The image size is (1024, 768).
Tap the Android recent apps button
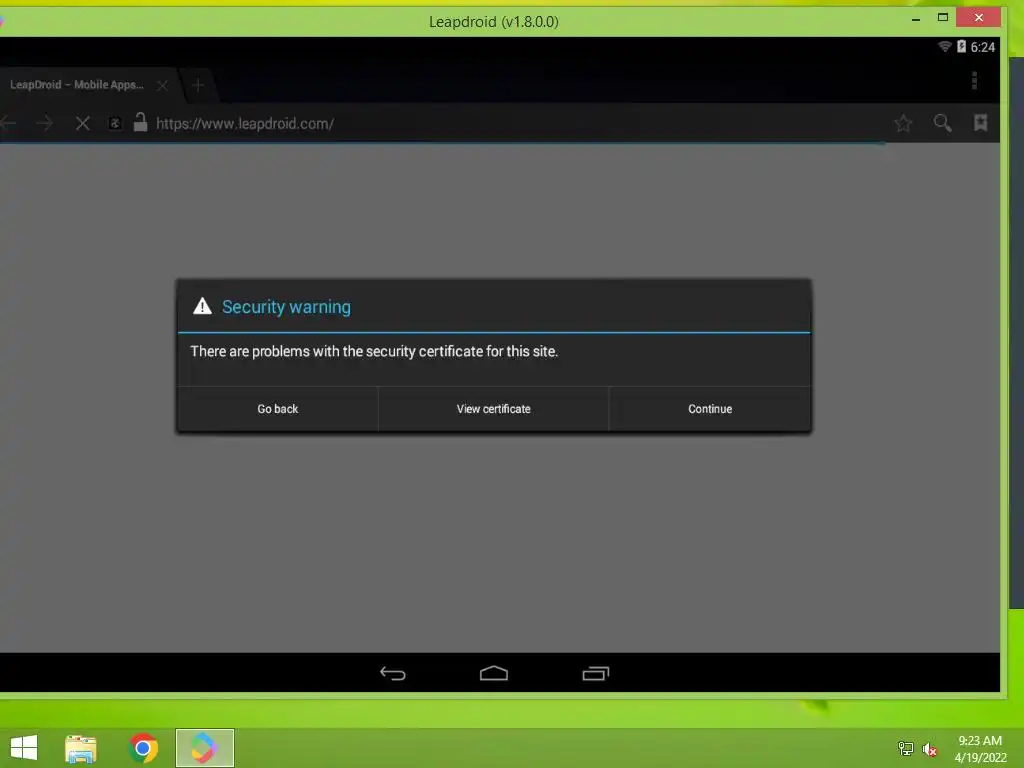596,673
